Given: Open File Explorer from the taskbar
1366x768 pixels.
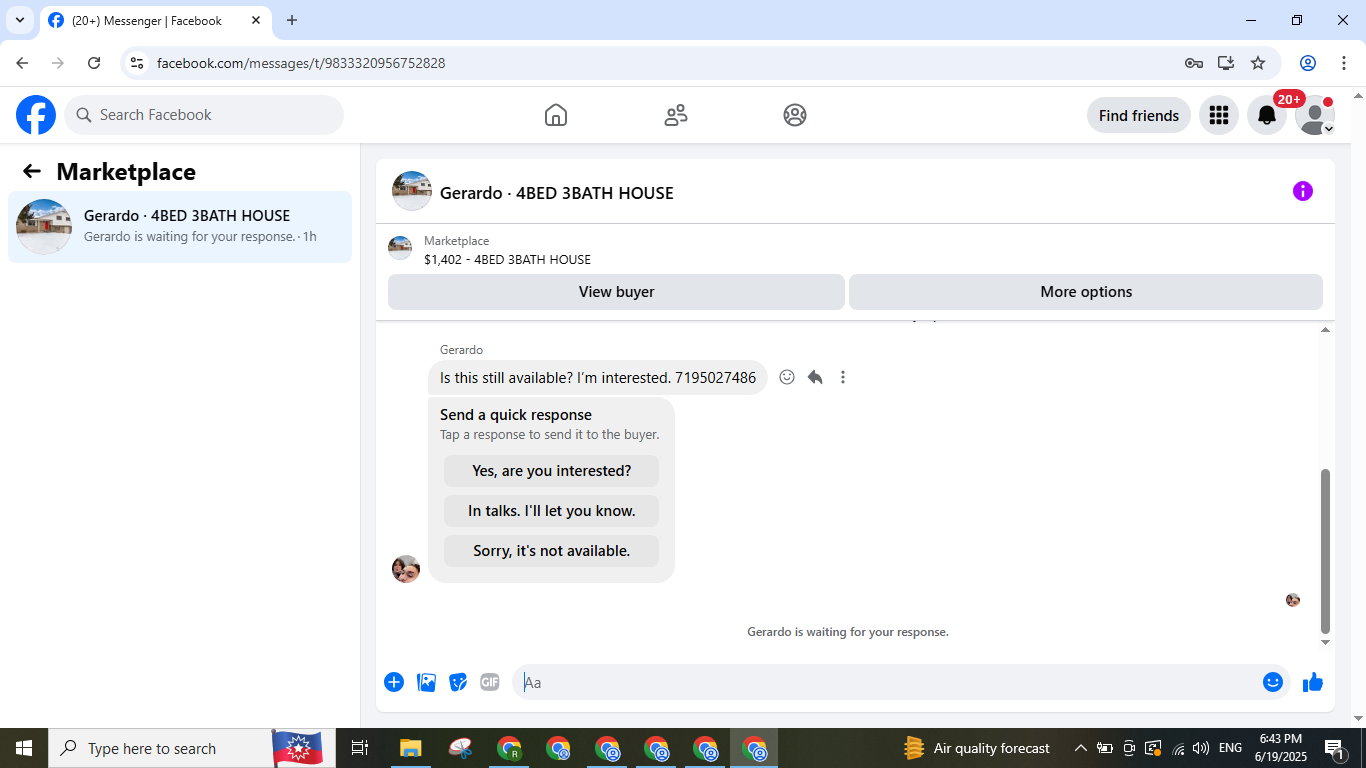Looking at the screenshot, I should click(411, 748).
